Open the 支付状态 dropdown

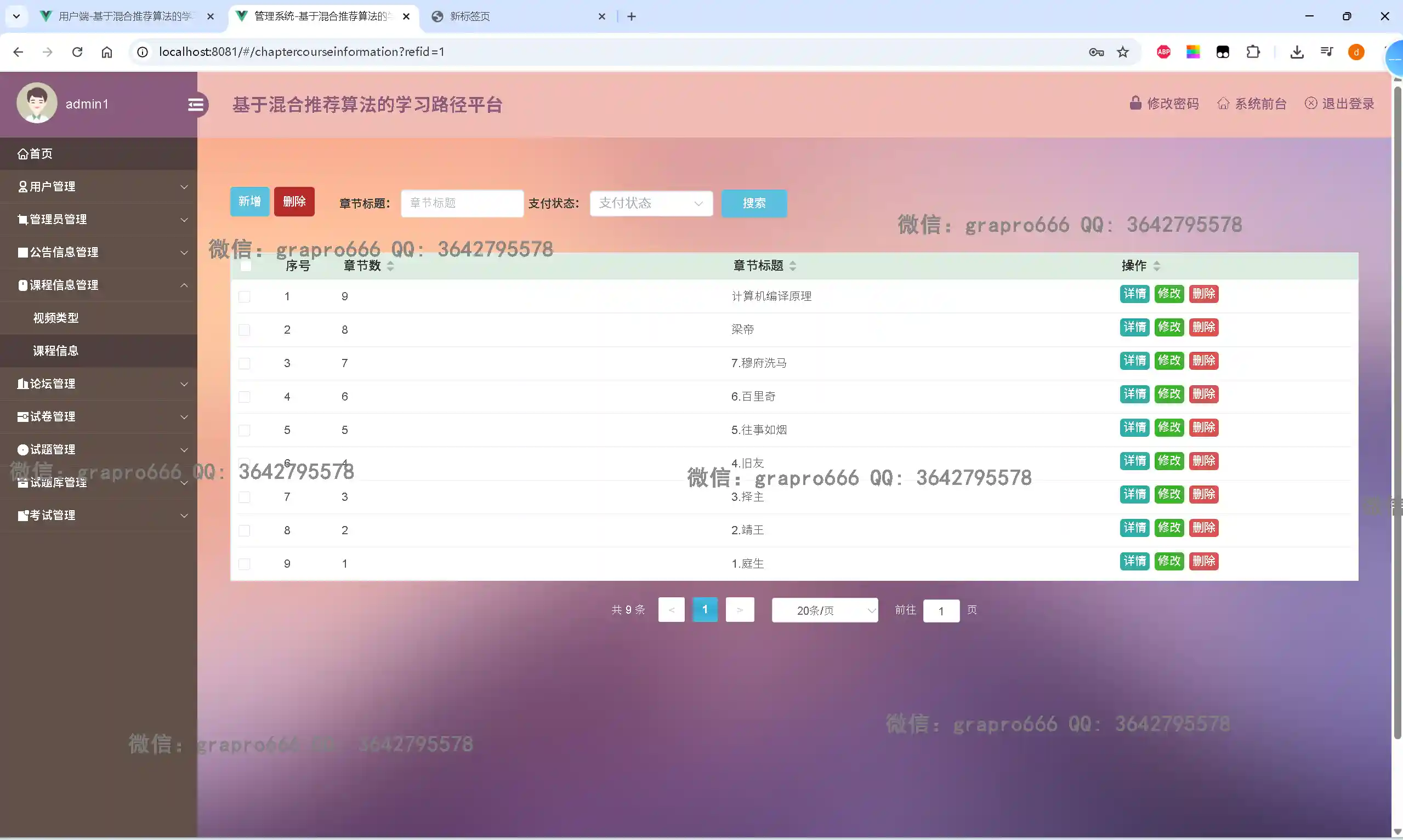tap(651, 203)
